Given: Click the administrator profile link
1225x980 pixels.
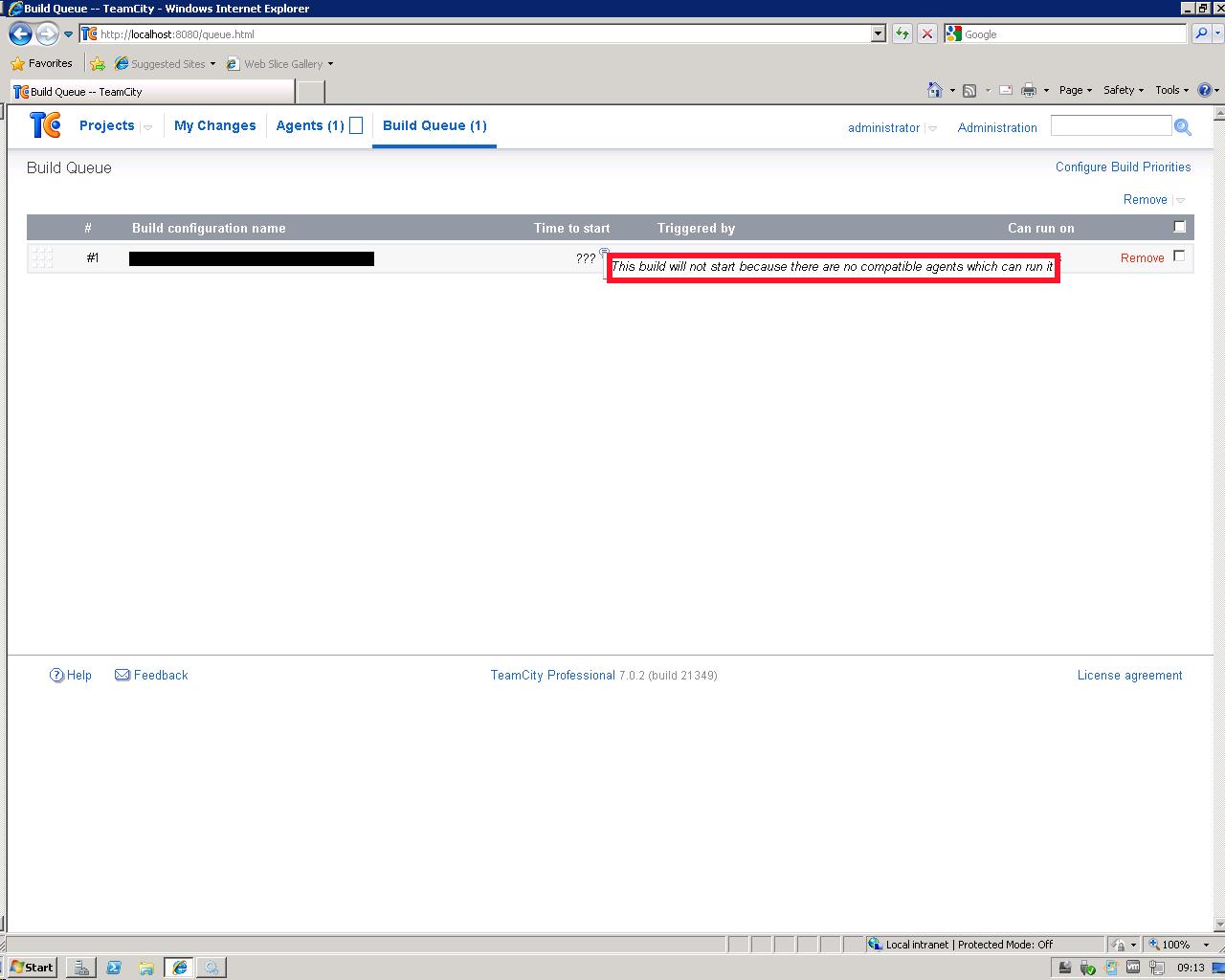Looking at the screenshot, I should (x=883, y=127).
